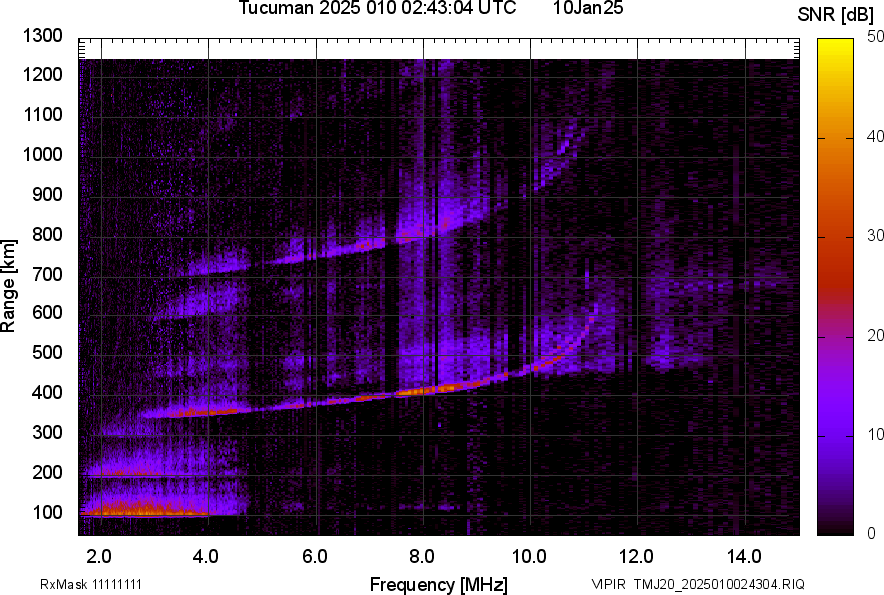This screenshot has width=884, height=595.
Task: Click the 'VIPIR TMJ20_2025010024304.RIQ' filename text
Action: [697, 584]
